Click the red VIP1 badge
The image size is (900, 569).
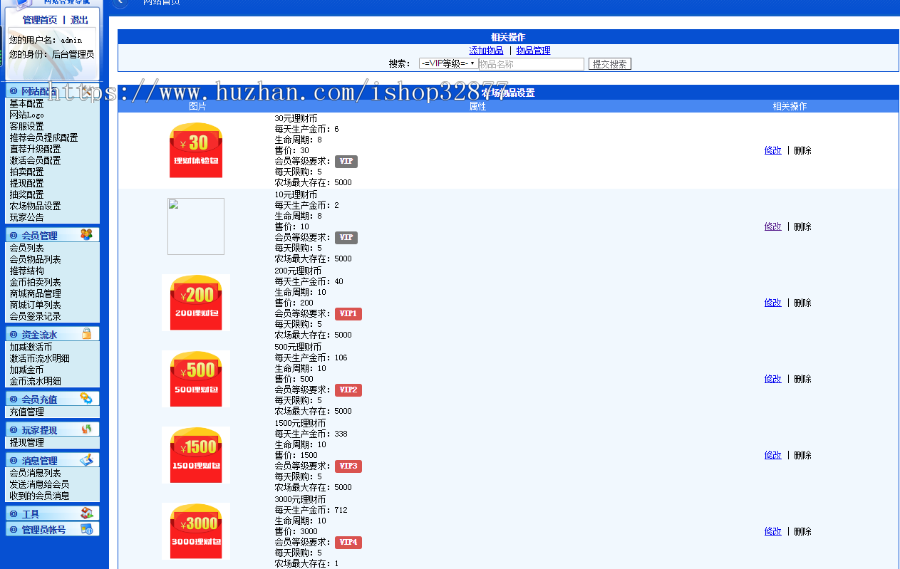click(348, 313)
